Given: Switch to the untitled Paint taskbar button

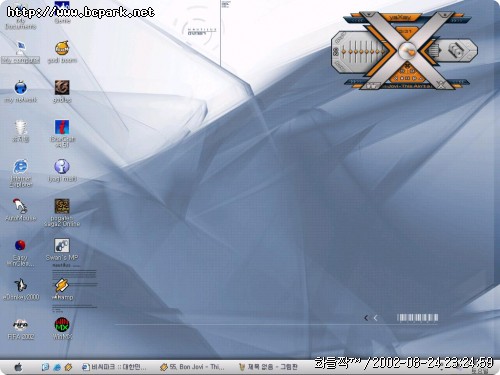Looking at the screenshot, I should (269, 367).
